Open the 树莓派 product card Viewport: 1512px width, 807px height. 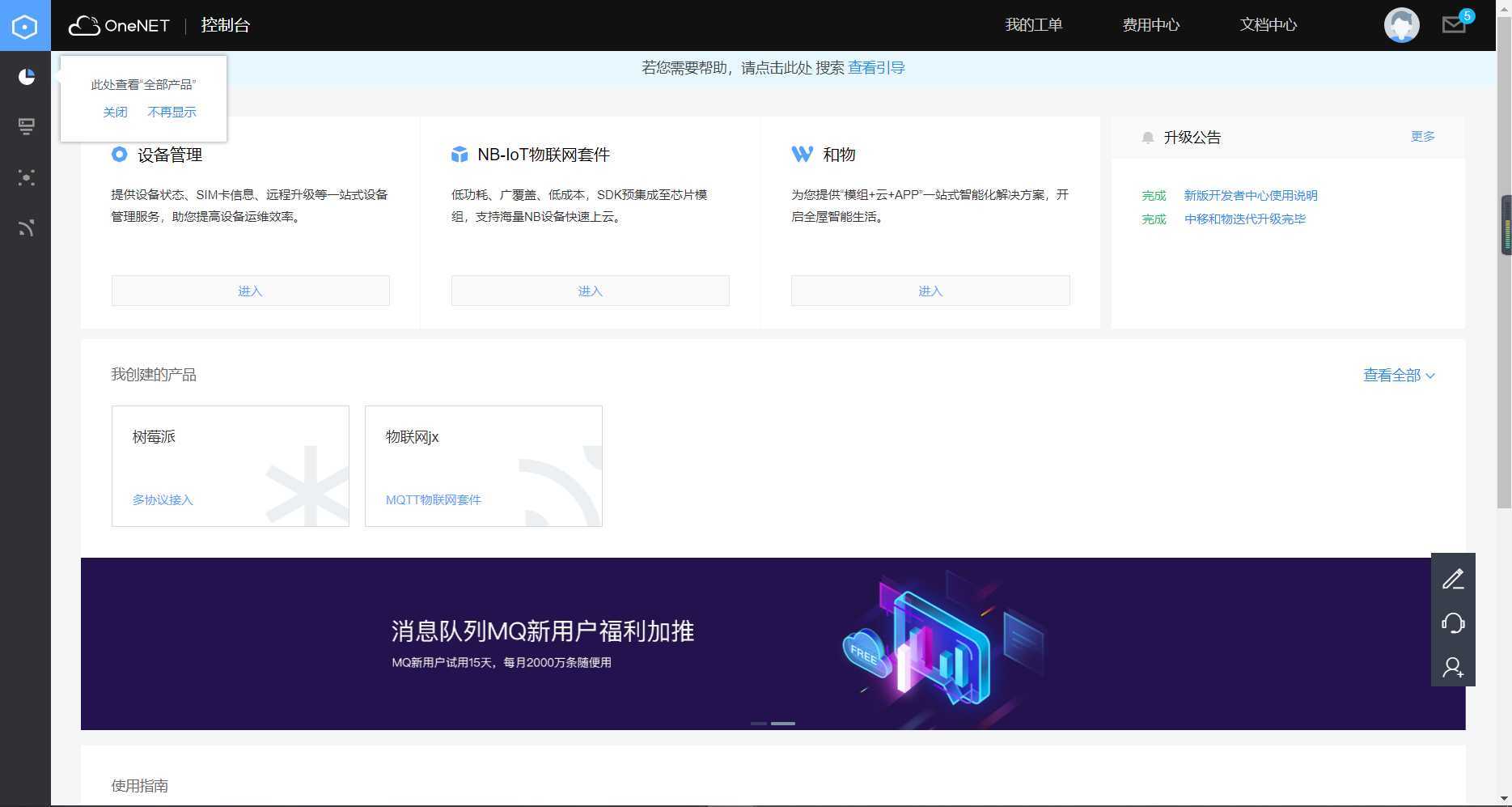(x=231, y=466)
